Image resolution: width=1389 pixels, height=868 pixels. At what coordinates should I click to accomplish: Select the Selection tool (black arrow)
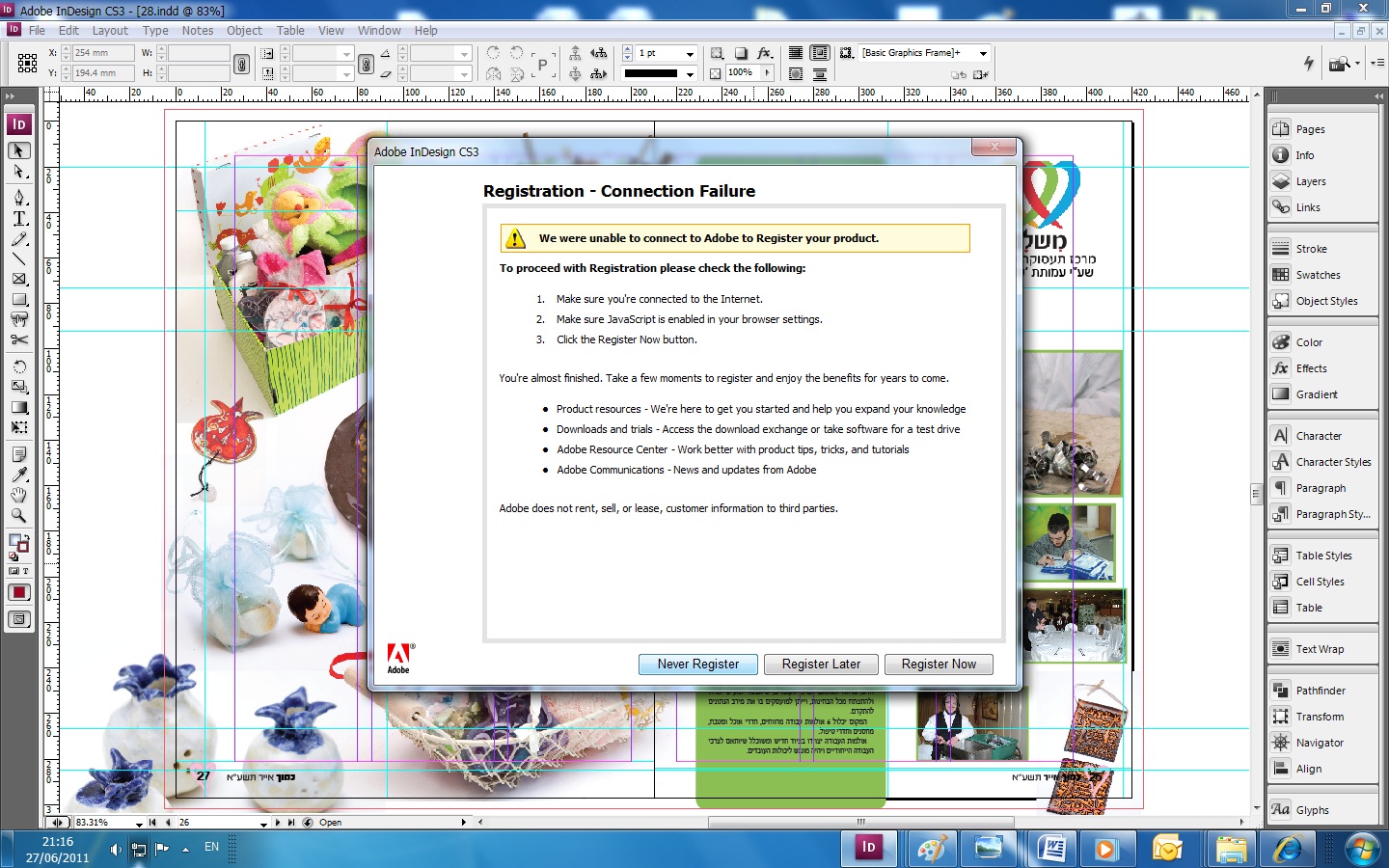19,150
